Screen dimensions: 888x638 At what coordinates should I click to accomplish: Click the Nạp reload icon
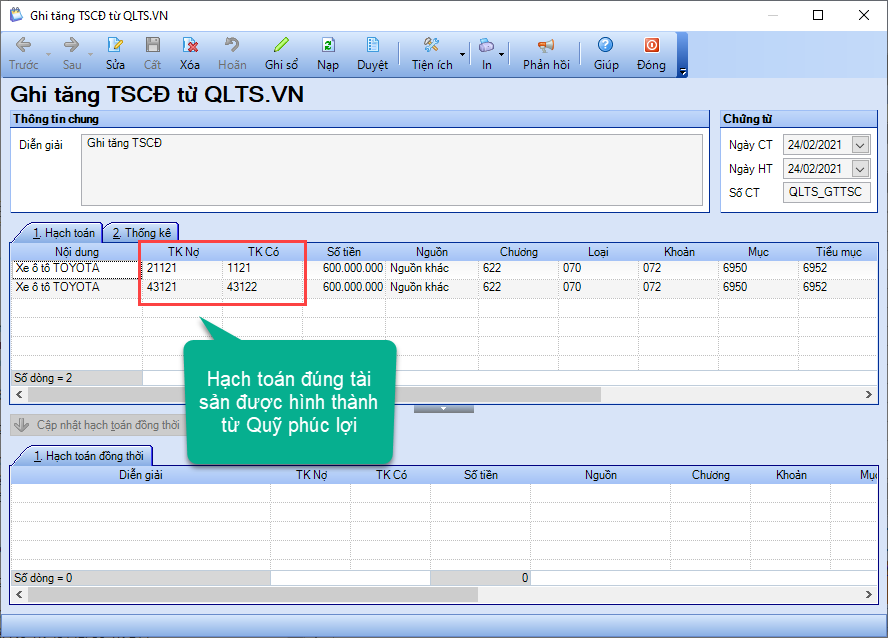point(328,45)
